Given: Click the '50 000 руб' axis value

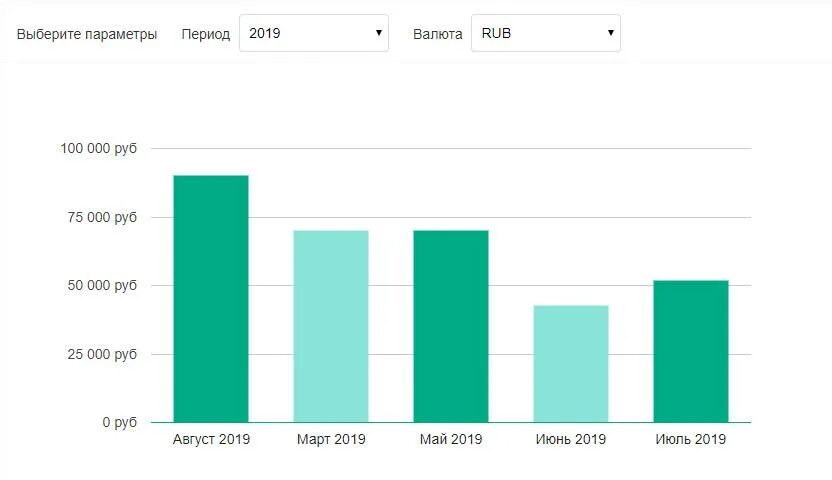Looking at the screenshot, I should tap(102, 285).
